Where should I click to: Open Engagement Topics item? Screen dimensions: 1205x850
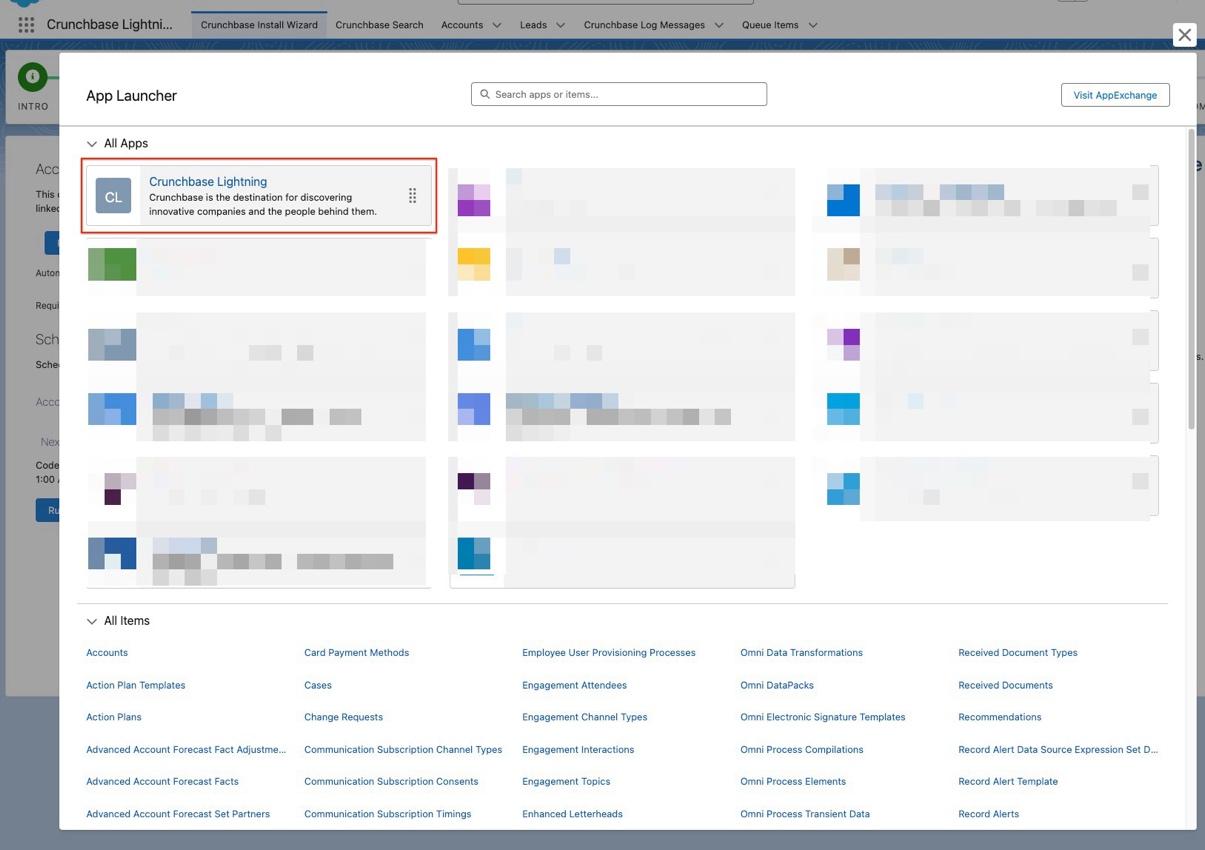566,781
